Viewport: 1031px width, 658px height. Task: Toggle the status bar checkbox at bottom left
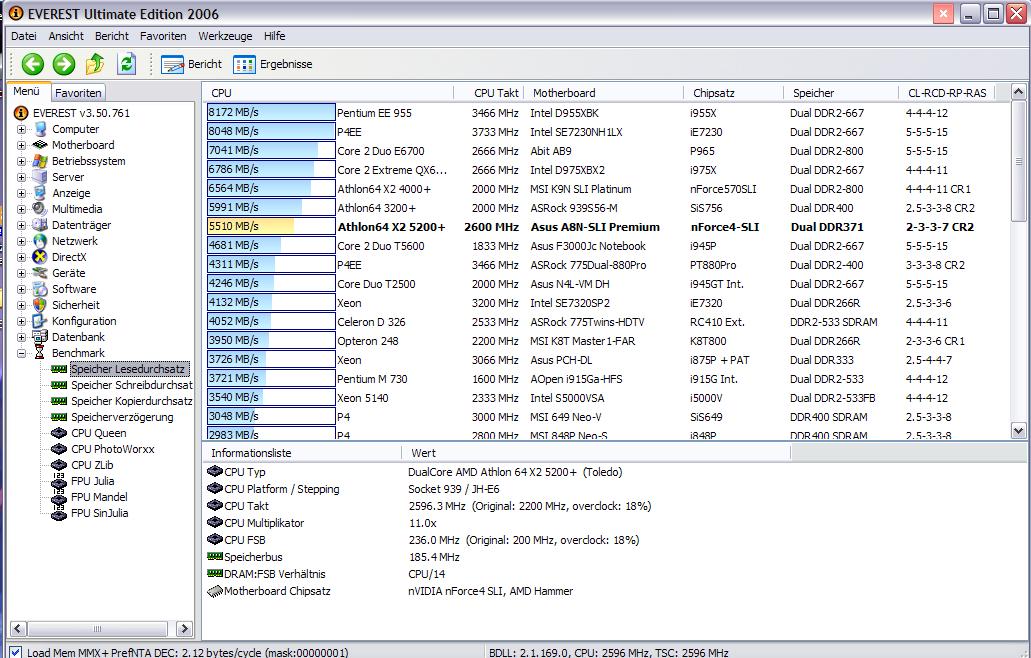tap(16, 653)
